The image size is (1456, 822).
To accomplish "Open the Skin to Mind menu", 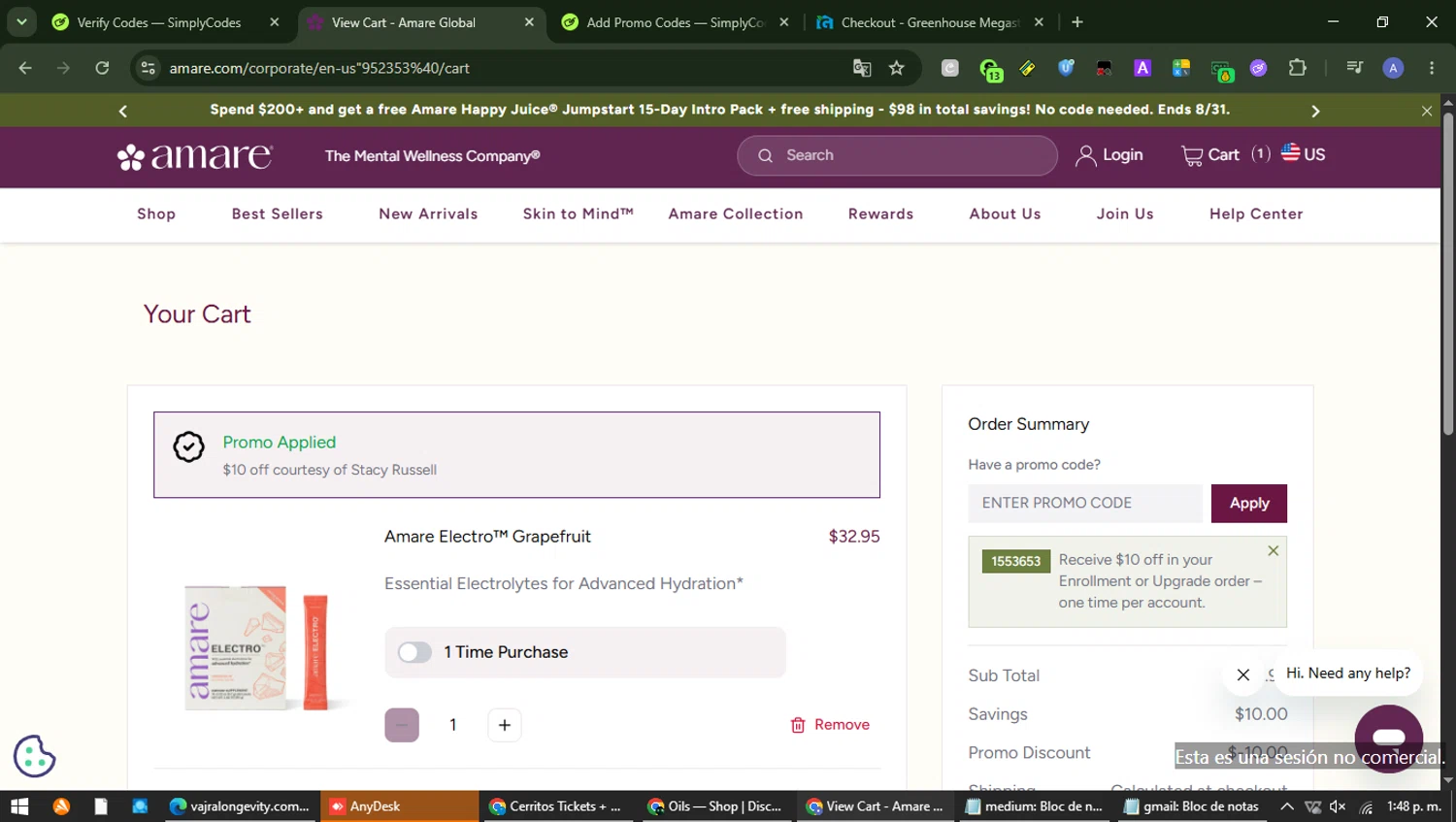I will (579, 214).
